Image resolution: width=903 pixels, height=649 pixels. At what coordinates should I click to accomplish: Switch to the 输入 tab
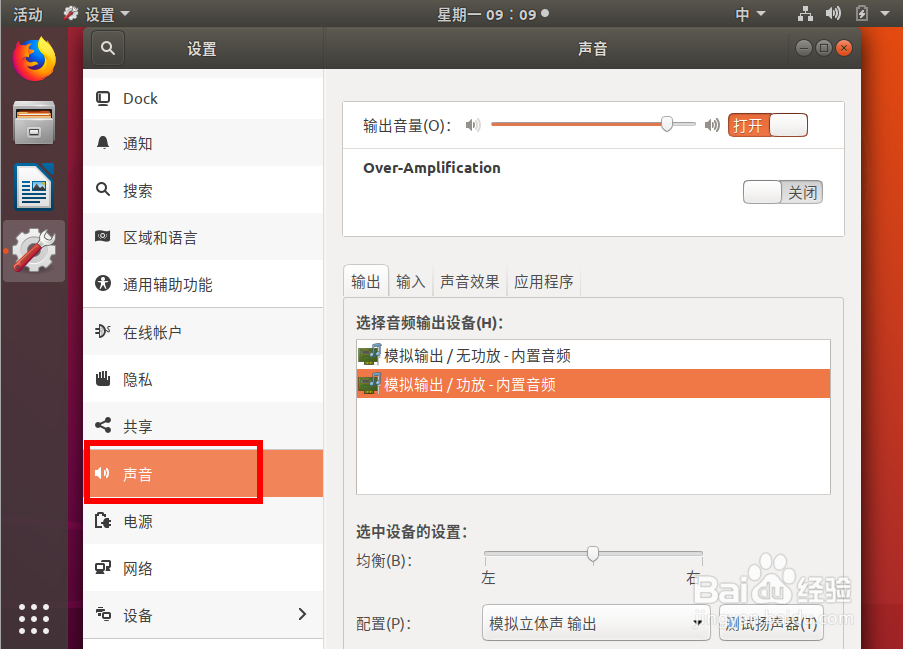coord(411,282)
